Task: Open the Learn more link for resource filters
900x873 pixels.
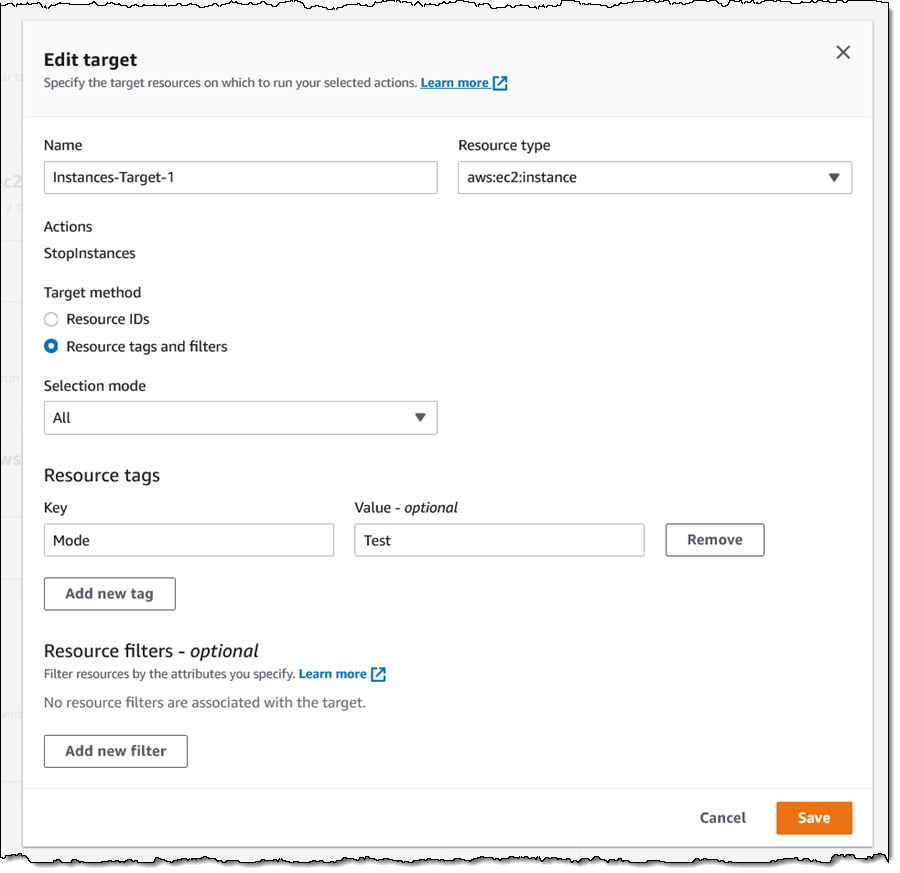Action: point(332,674)
